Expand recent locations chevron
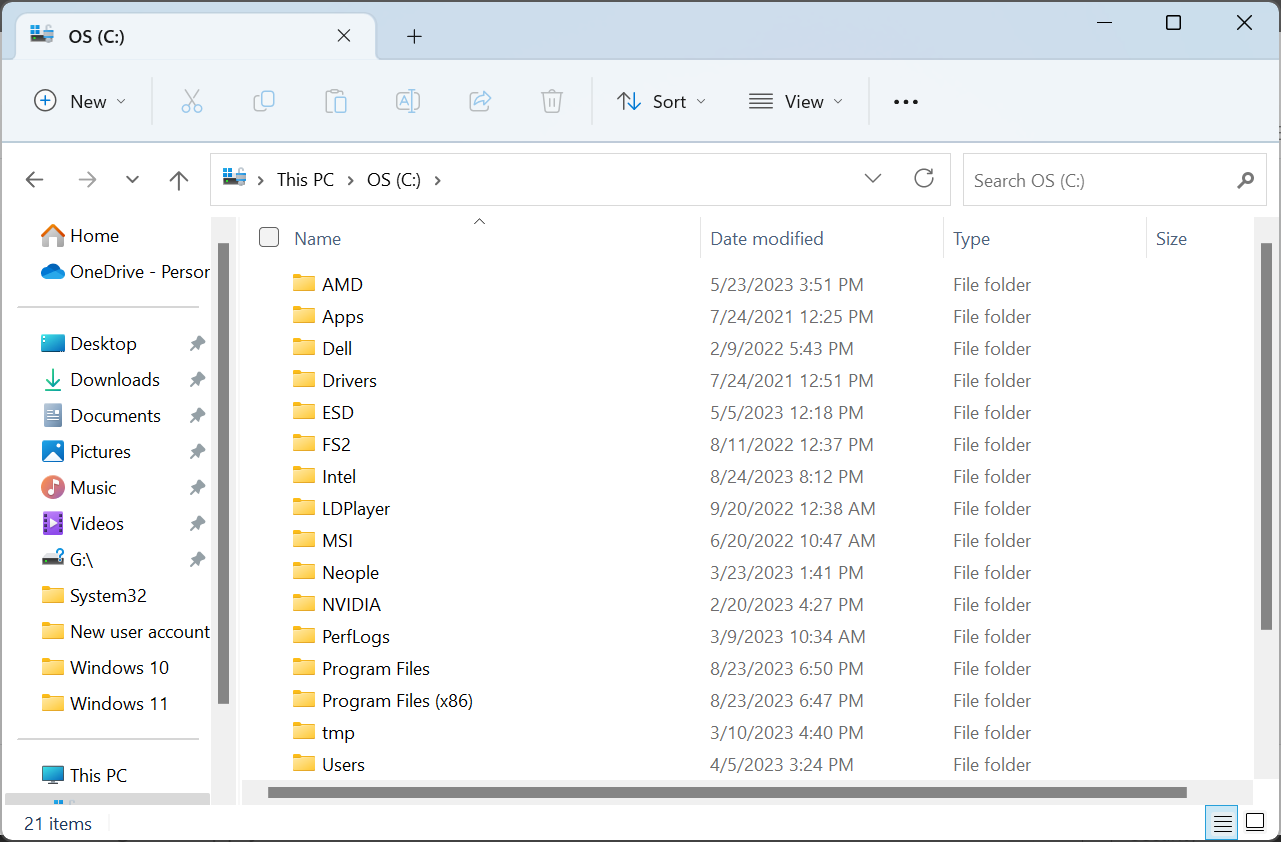This screenshot has width=1281, height=842. pos(132,180)
